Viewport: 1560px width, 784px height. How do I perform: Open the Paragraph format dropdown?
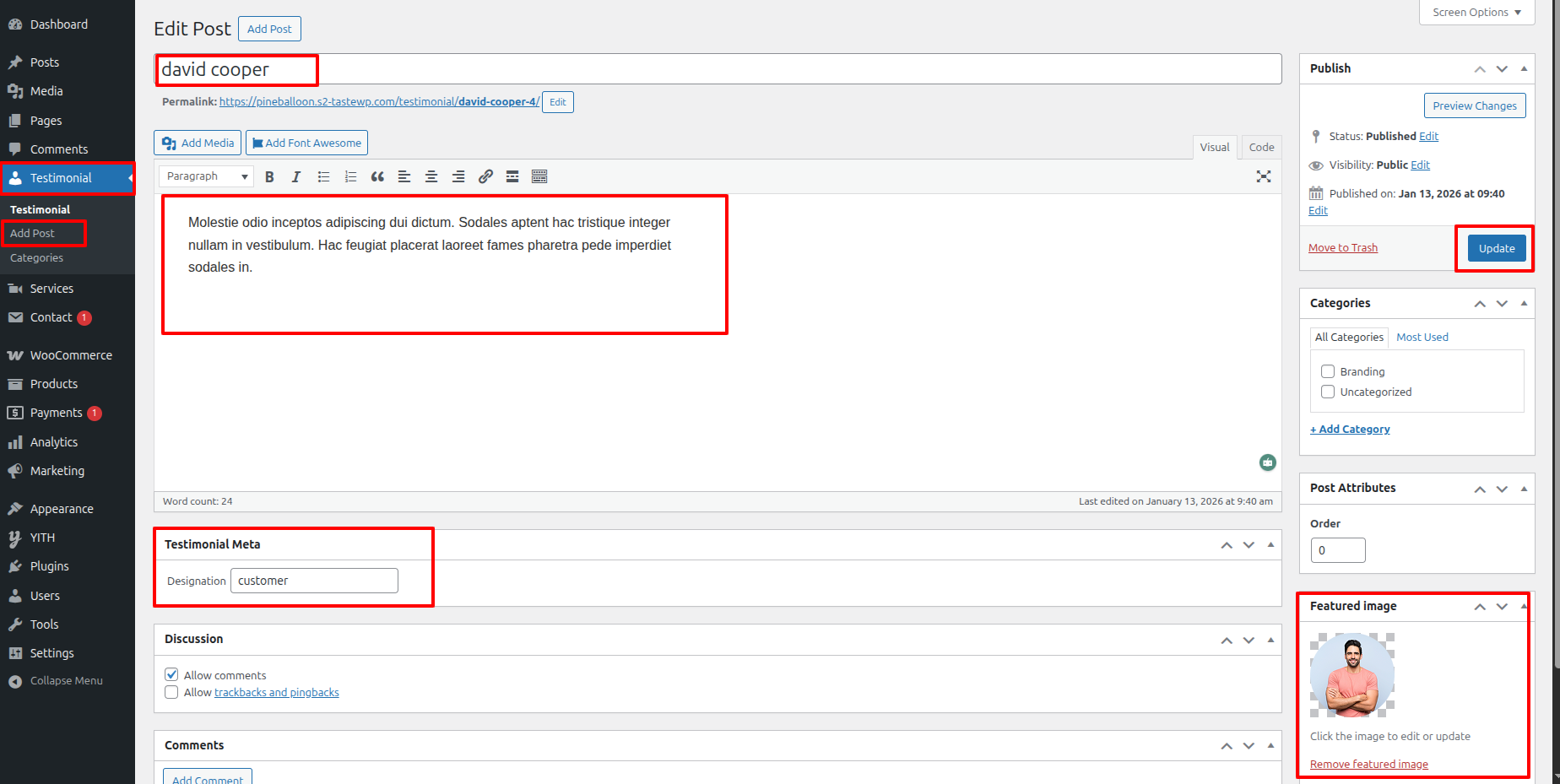[207, 176]
